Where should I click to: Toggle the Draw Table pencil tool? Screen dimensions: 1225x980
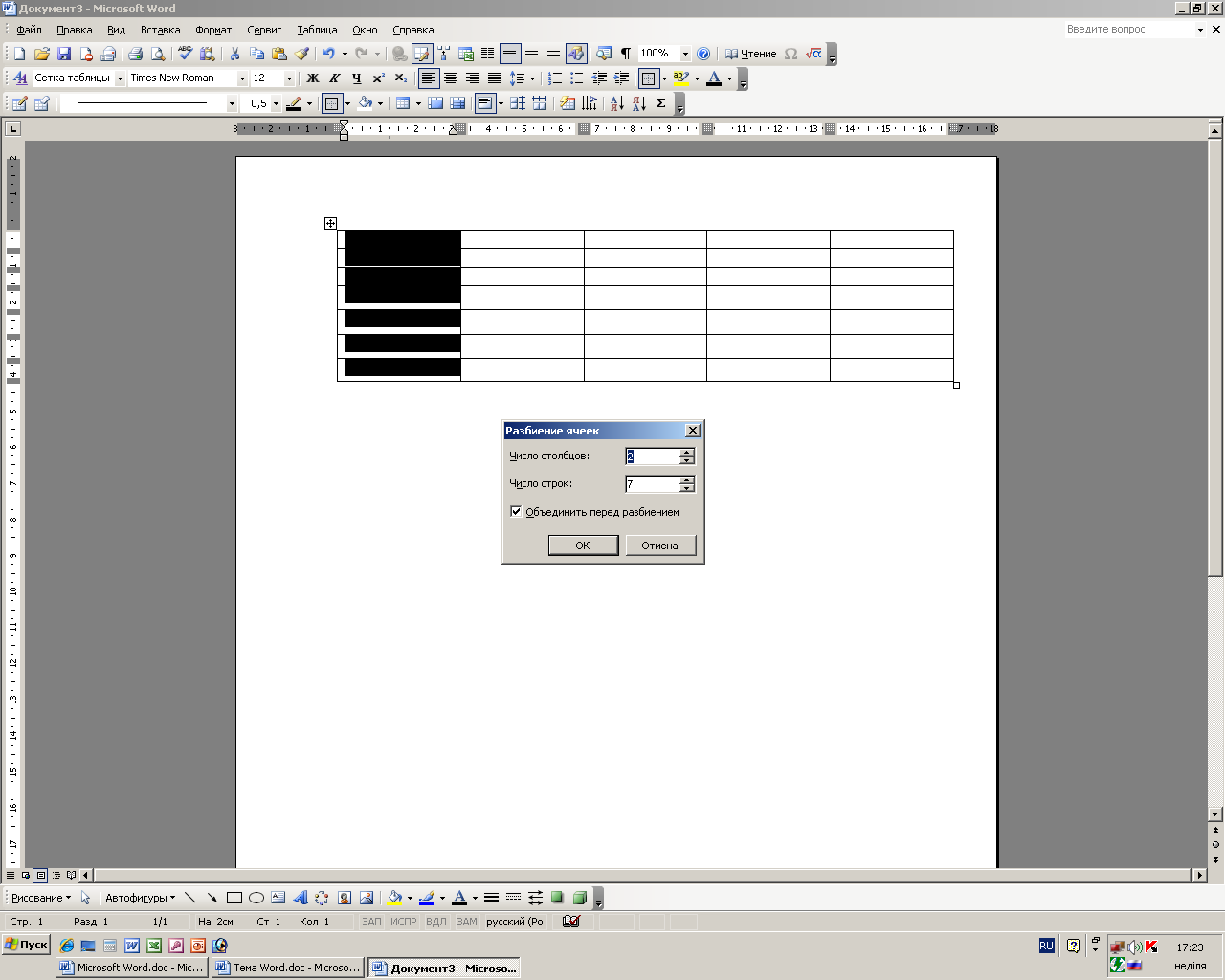(x=19, y=103)
